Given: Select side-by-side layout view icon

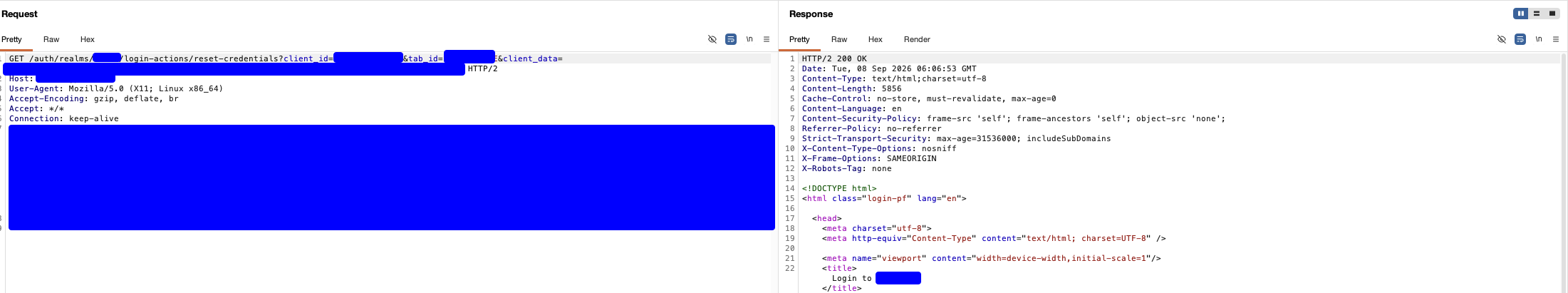Looking at the screenshot, I should coord(1520,14).
